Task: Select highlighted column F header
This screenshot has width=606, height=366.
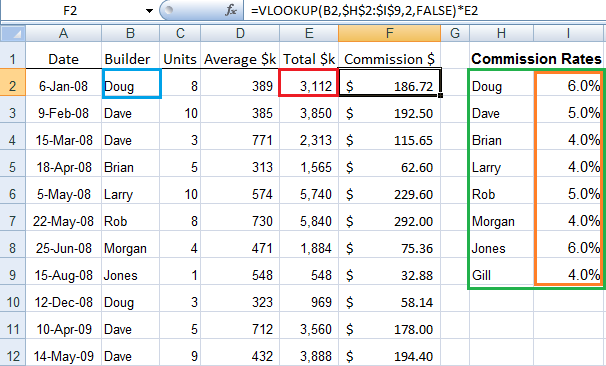Action: (x=390, y=33)
